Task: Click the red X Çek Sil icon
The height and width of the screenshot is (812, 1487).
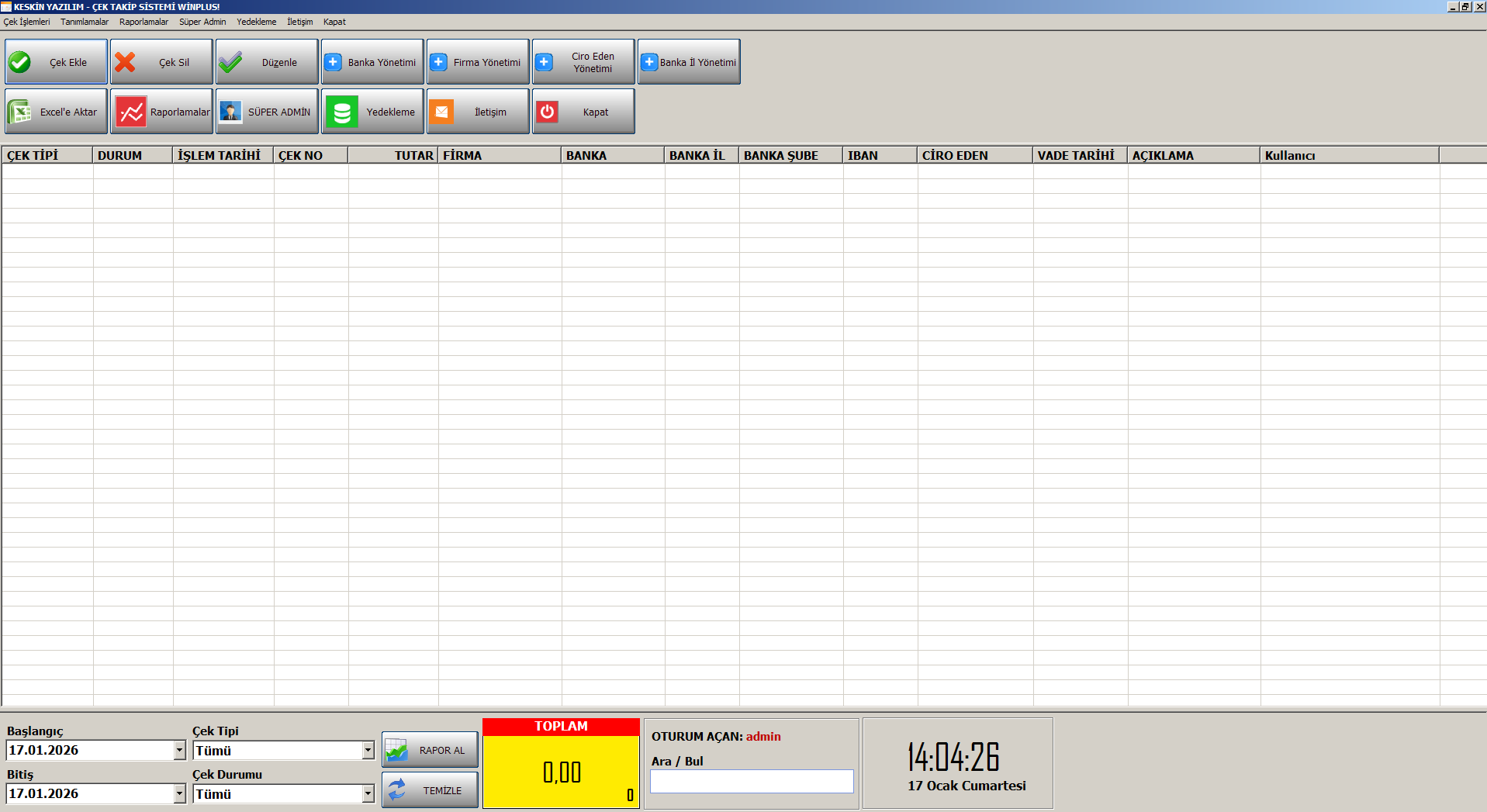Action: click(125, 62)
